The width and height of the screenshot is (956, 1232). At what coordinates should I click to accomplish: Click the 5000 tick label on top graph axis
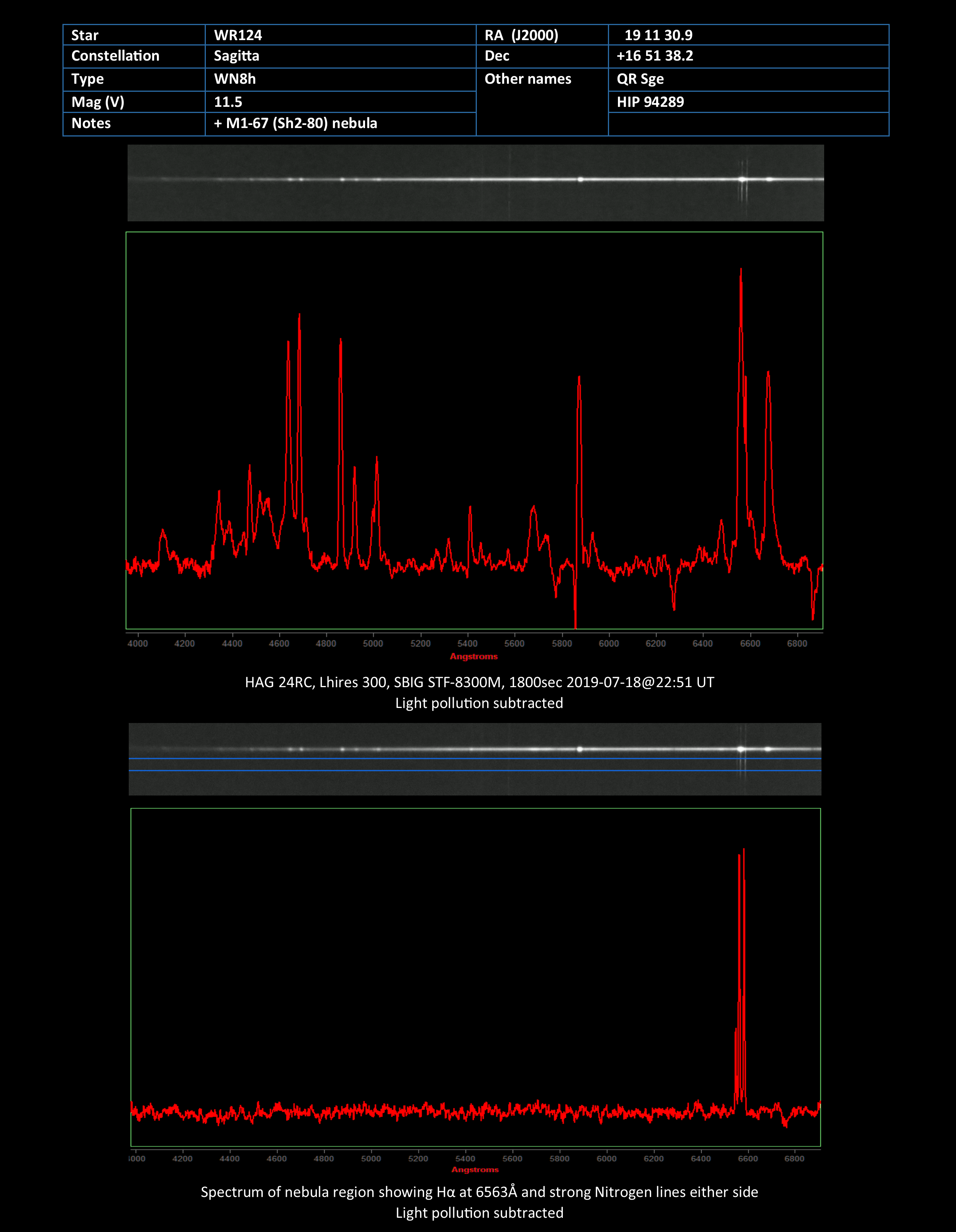pyautogui.click(x=373, y=644)
